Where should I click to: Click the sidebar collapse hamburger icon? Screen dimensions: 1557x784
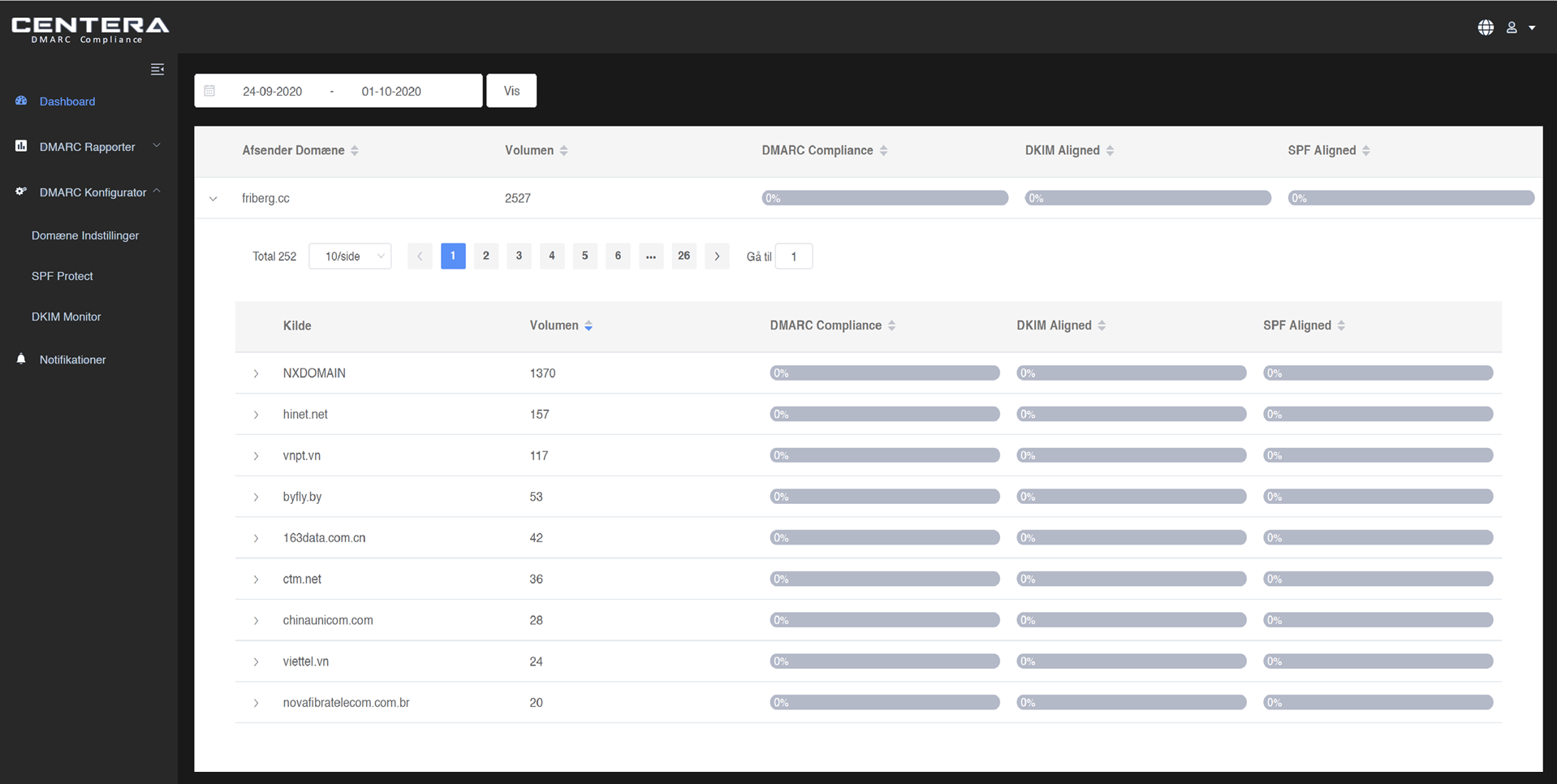(x=157, y=70)
